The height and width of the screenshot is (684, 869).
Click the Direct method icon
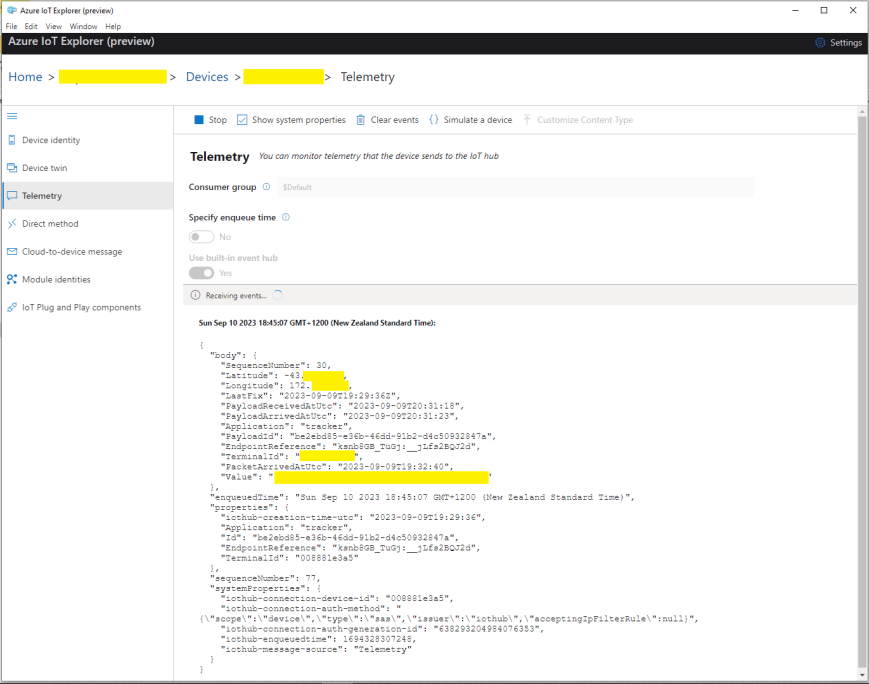pyautogui.click(x=12, y=223)
